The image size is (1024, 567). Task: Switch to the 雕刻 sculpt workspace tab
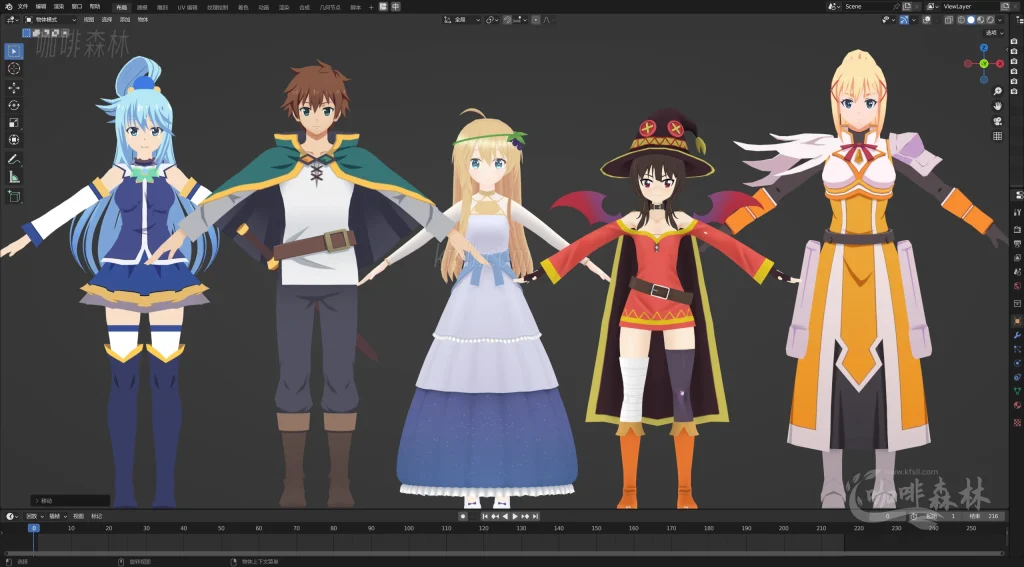[162, 7]
